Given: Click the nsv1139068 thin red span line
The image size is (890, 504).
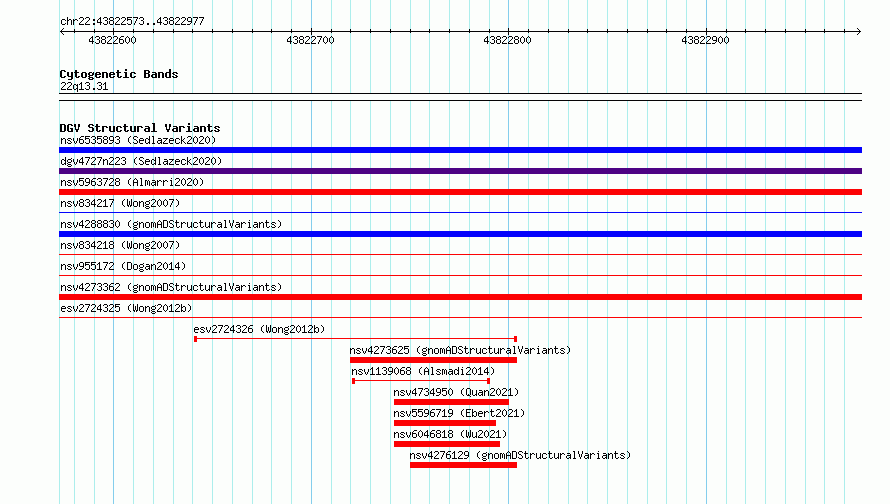Looking at the screenshot, I should pyautogui.click(x=421, y=381).
